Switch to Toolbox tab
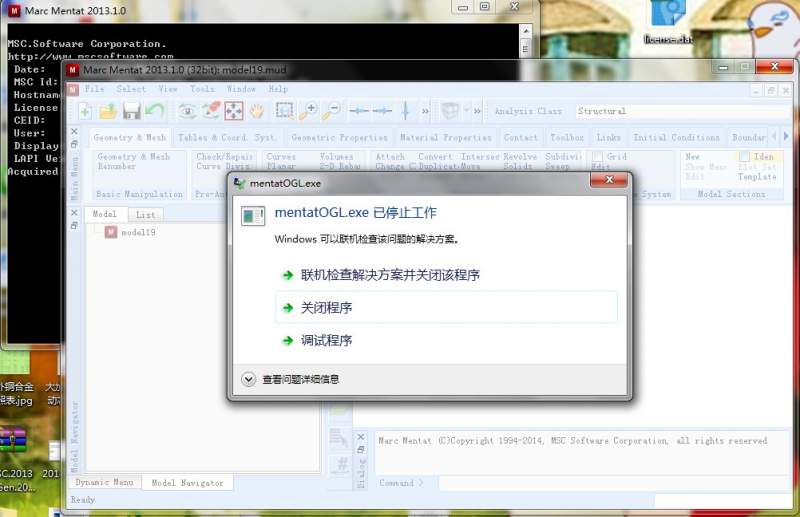This screenshot has width=800, height=517. (x=567, y=137)
